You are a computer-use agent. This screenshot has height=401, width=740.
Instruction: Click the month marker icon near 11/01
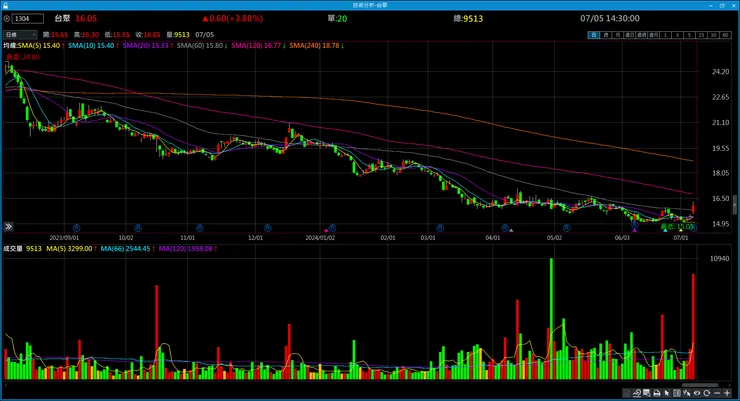(200, 228)
